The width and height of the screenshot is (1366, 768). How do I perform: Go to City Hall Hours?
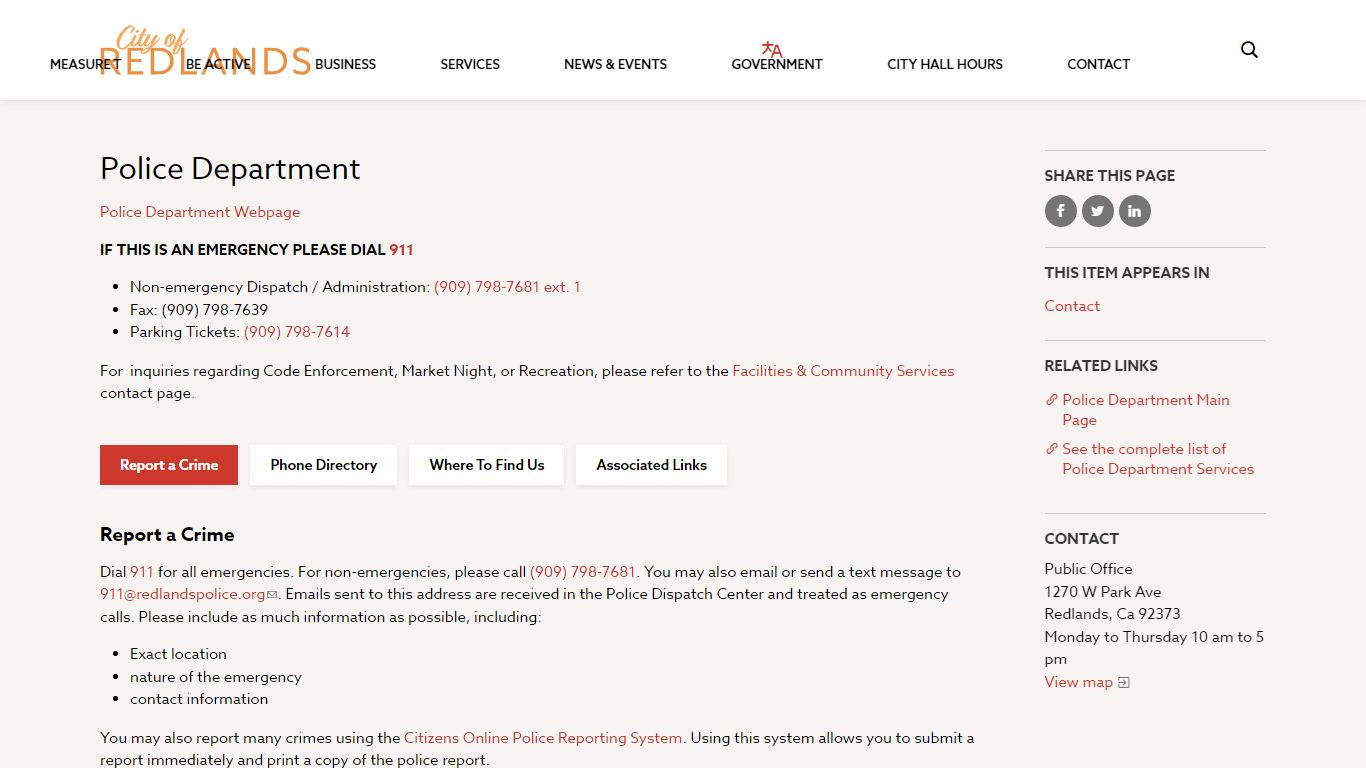[945, 64]
